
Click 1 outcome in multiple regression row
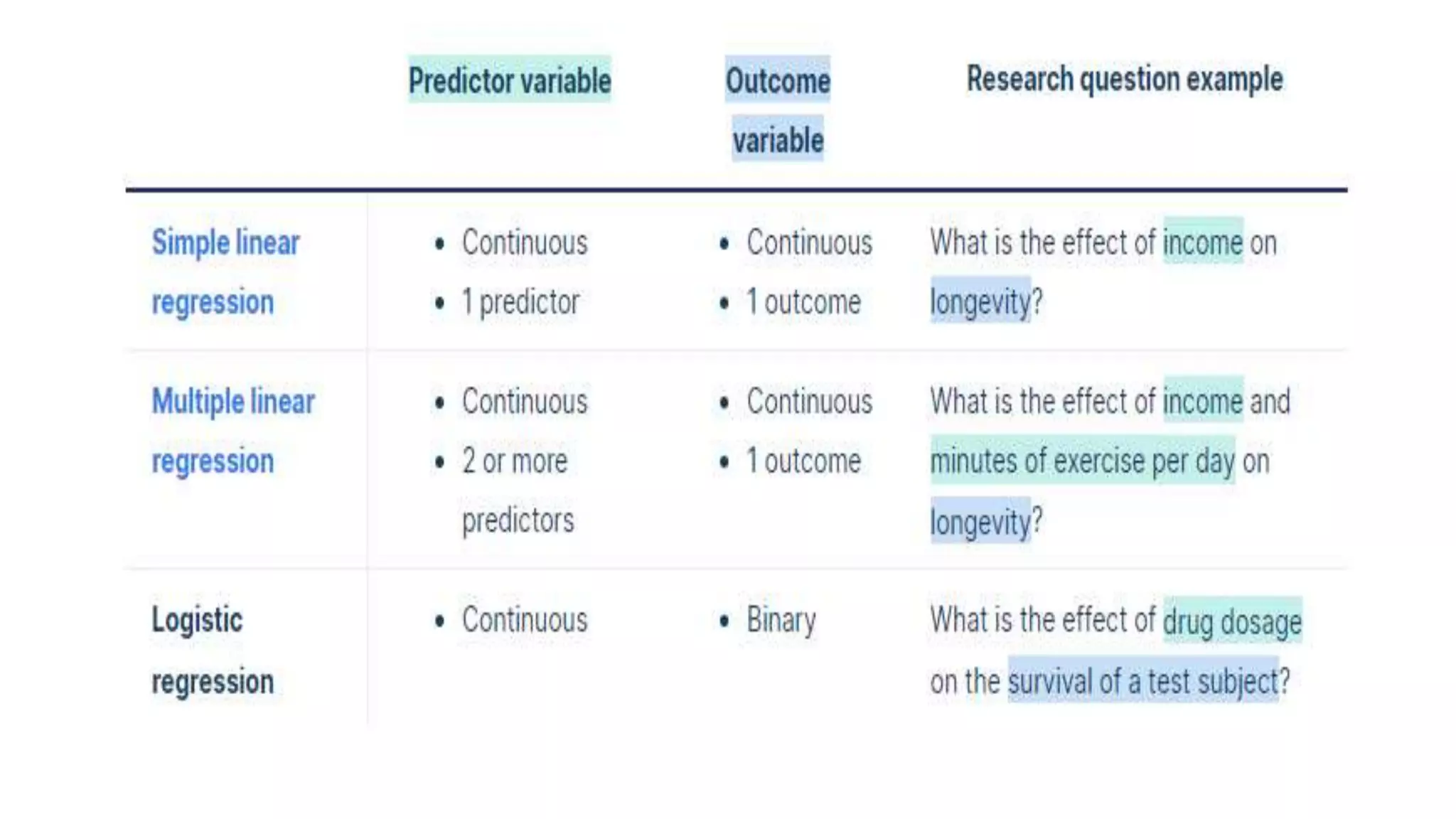(803, 461)
